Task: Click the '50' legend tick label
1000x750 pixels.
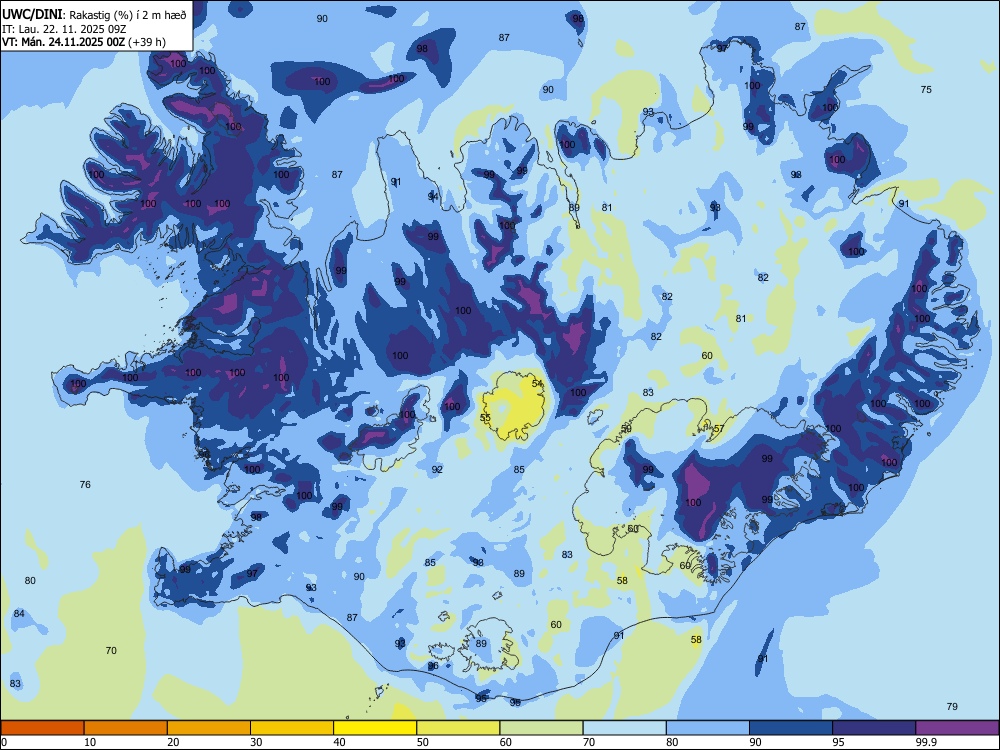Action: tap(422, 742)
